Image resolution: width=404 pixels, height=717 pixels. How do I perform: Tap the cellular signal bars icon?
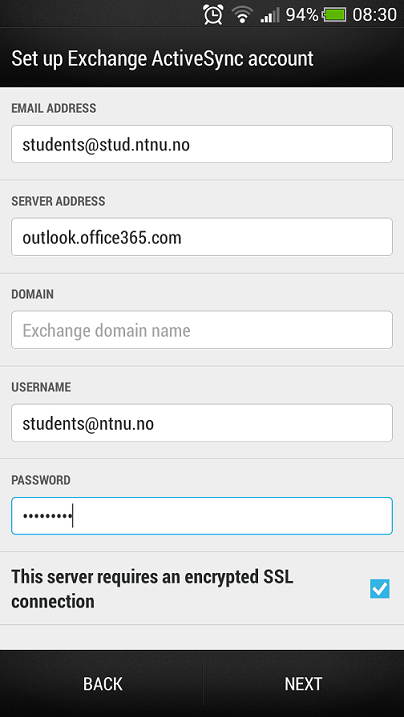click(x=270, y=16)
